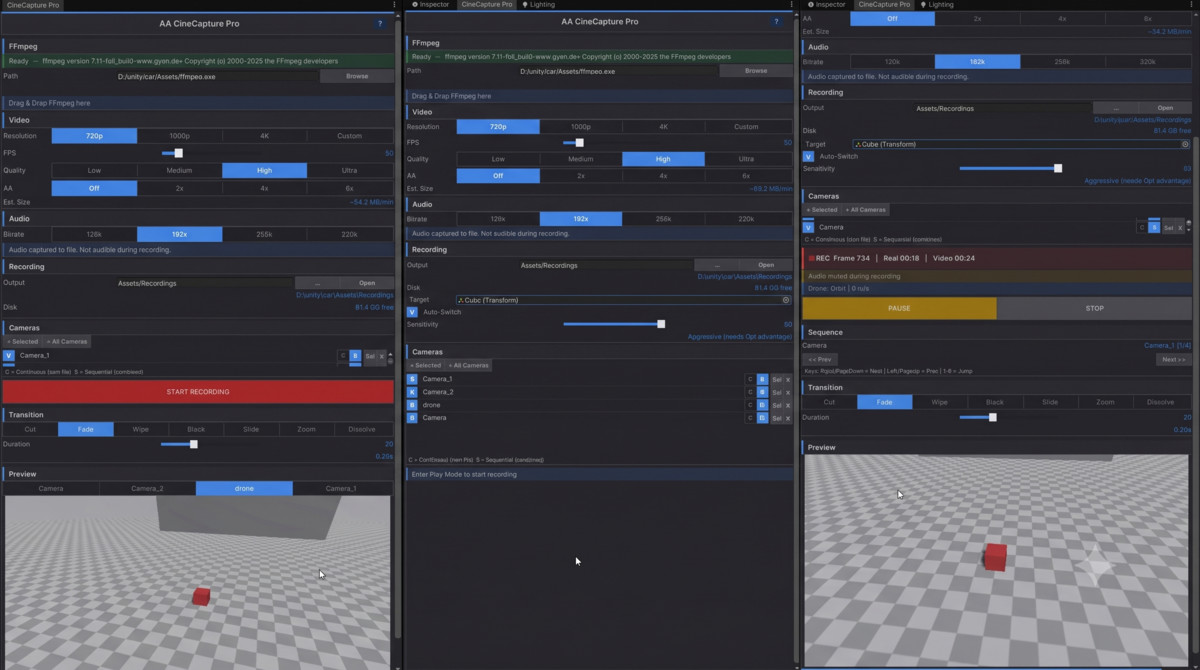The height and width of the screenshot is (670, 1200).
Task: Click output browse '...' button in right panel
Action: (x=1116, y=108)
